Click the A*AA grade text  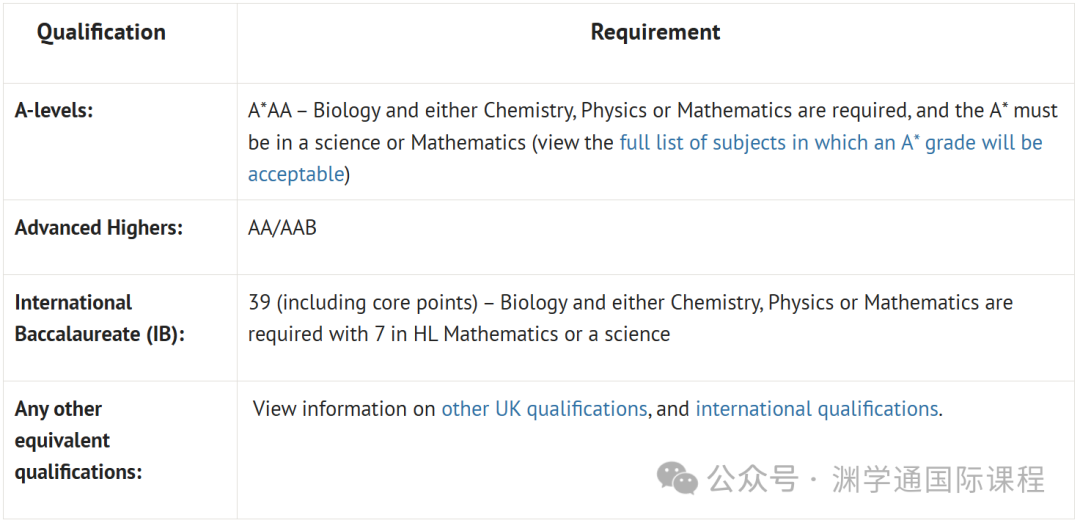pyautogui.click(x=272, y=110)
